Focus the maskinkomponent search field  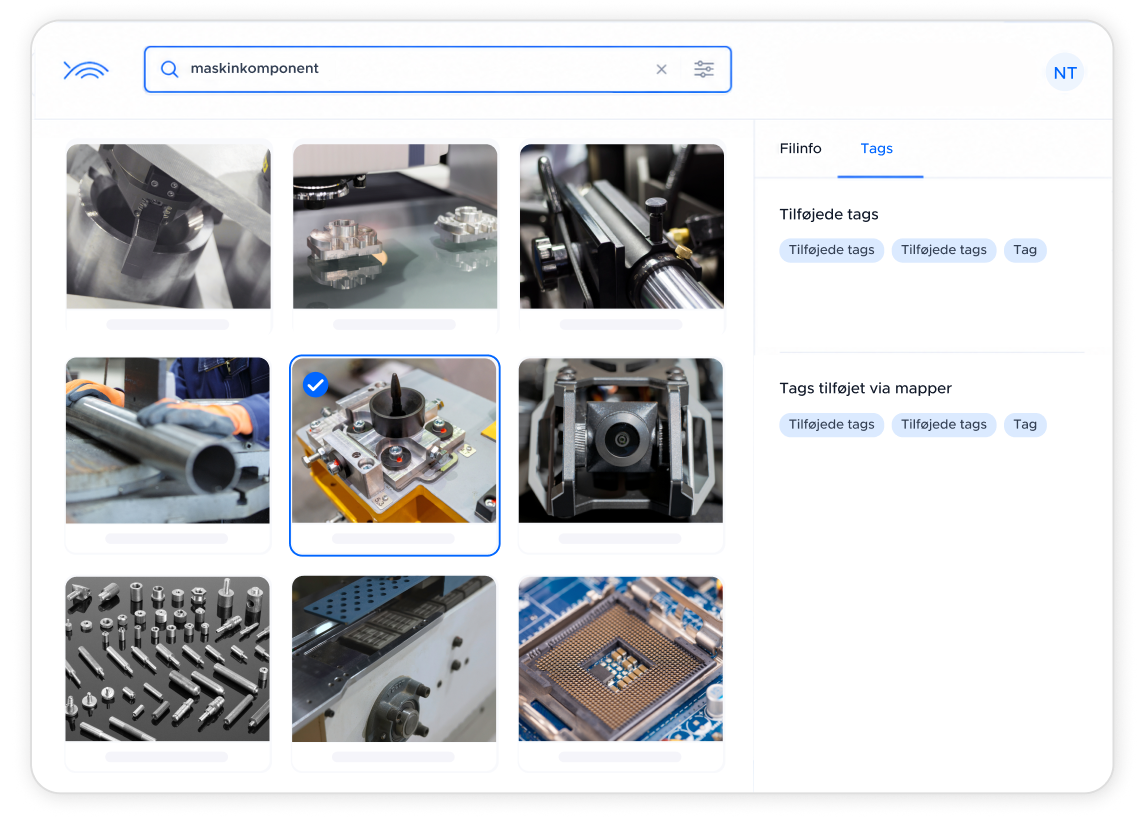click(x=416, y=69)
